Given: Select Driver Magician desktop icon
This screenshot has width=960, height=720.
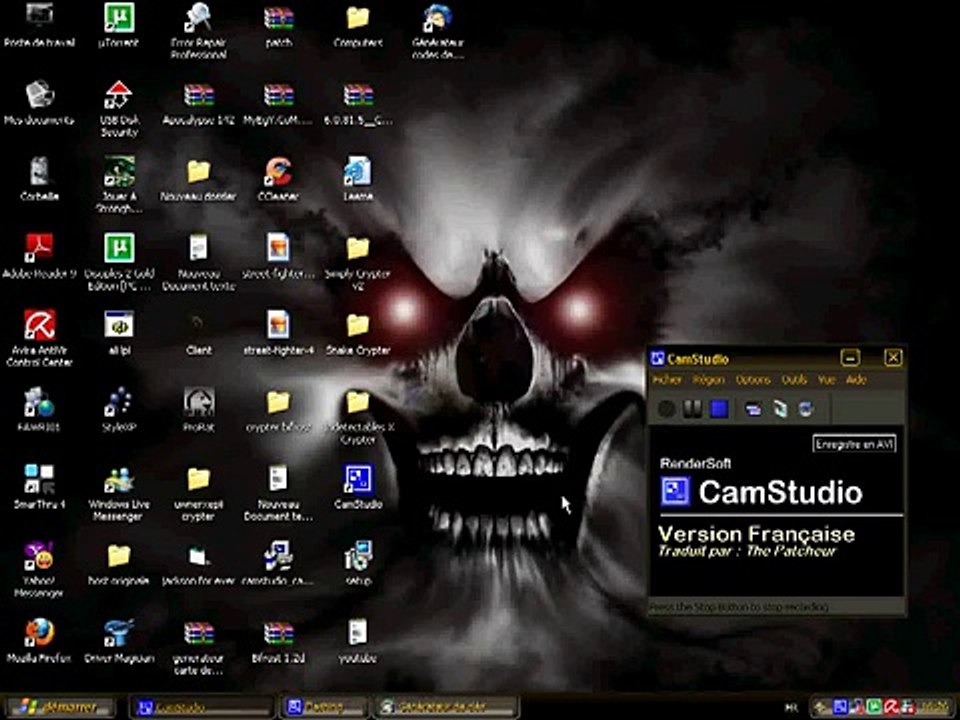Looking at the screenshot, I should click(119, 641).
